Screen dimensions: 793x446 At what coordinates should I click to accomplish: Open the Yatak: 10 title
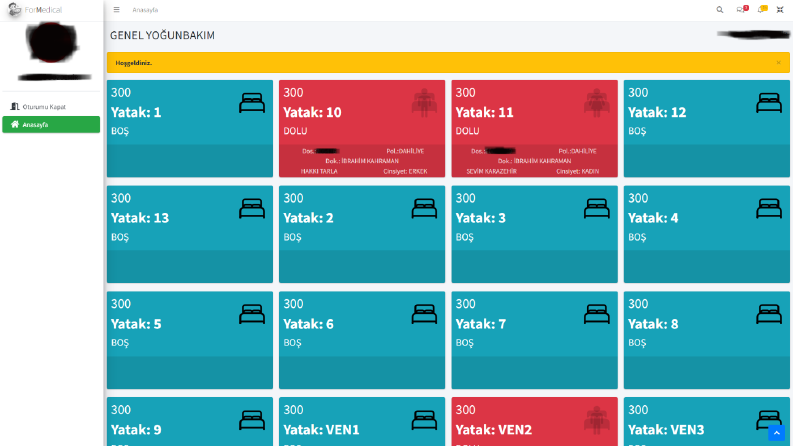pos(312,112)
